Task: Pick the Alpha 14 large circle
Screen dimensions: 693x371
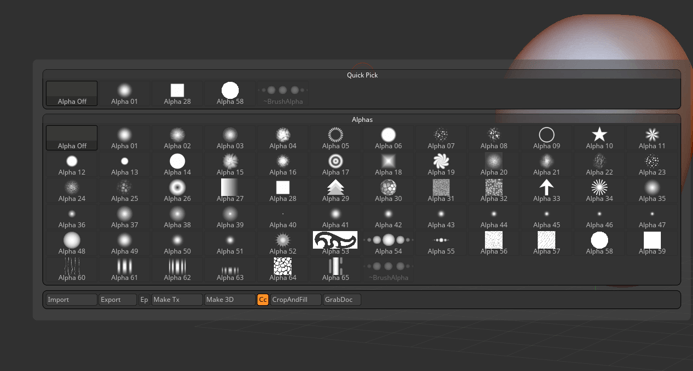Action: [x=177, y=164]
